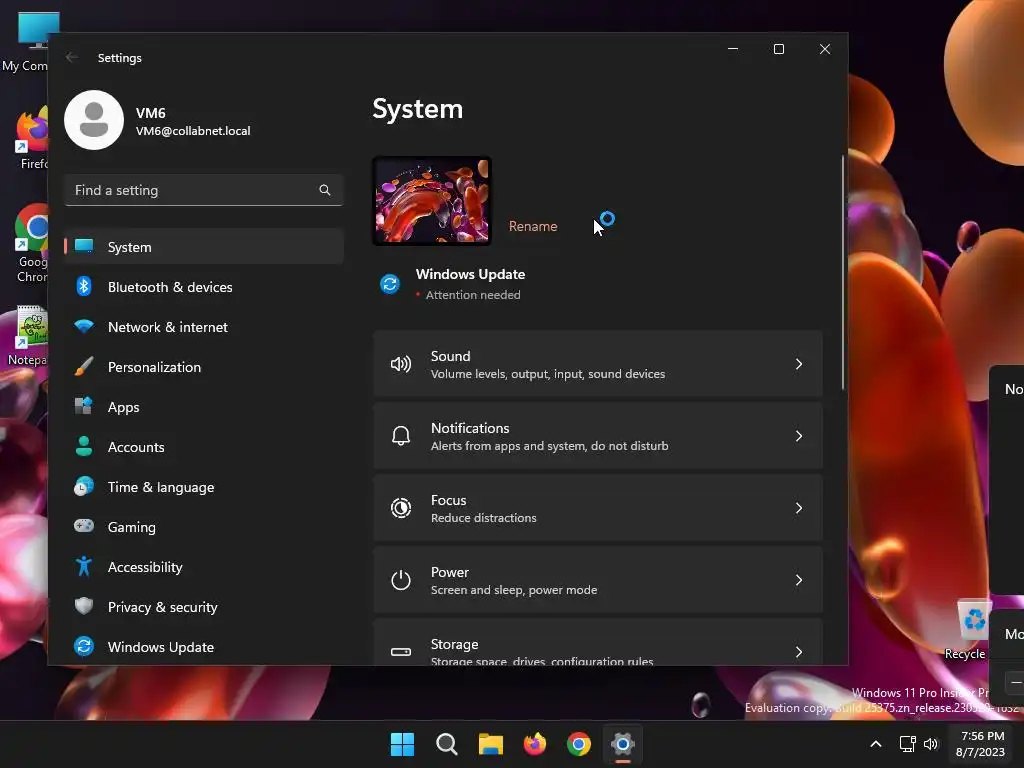1024x768 pixels.
Task: Click the volume icon in system tray
Action: [931, 744]
